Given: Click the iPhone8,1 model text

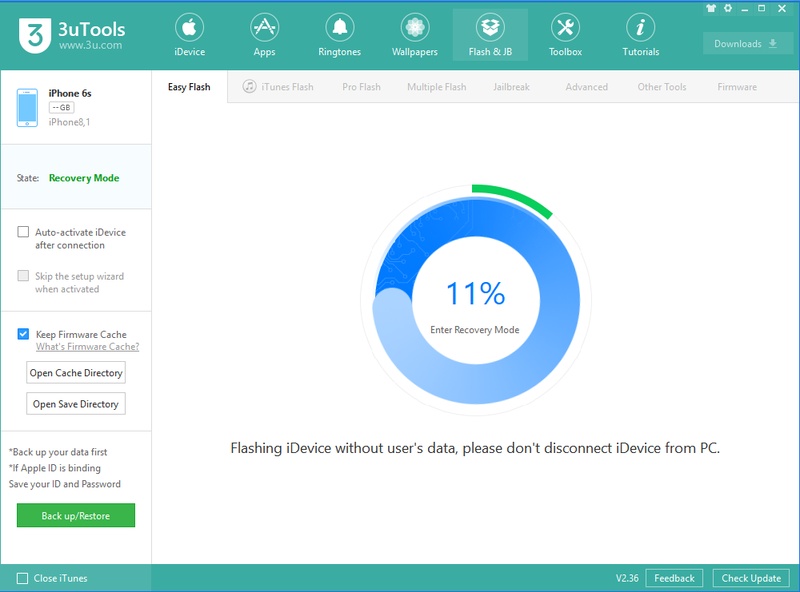Looking at the screenshot, I should click(69, 122).
